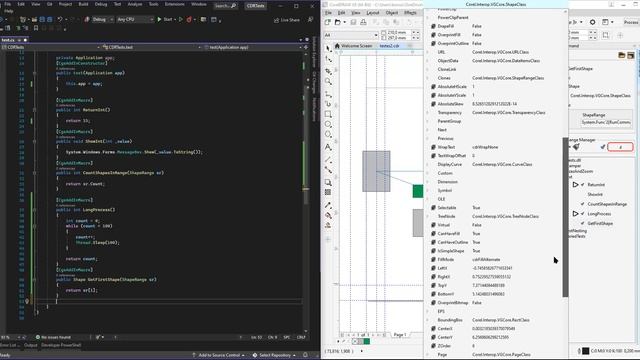Click the Page 1 tab in CorelDRAW
The height and width of the screenshot is (360, 640).
pos(399,335)
